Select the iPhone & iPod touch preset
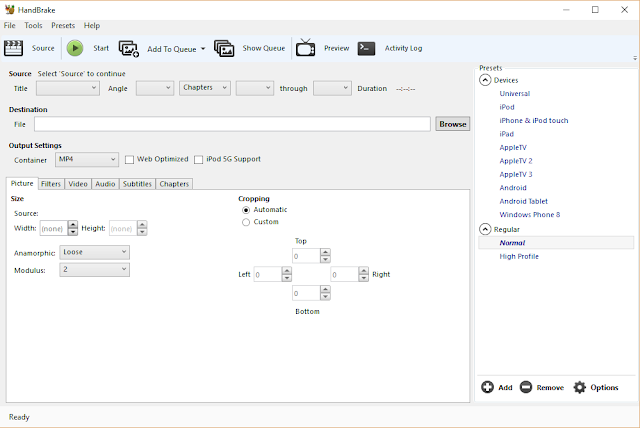This screenshot has height=428, width=640. tap(533, 120)
